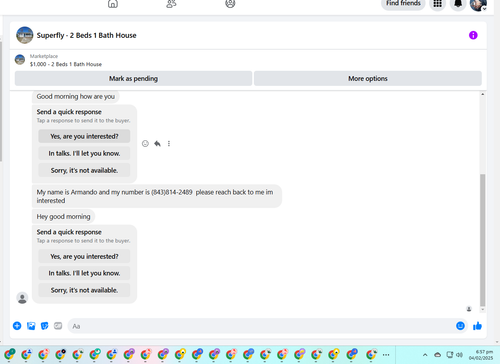This screenshot has width=500, height=364.
Task: Click the 'Superfly - 2 Beds 1 Bath House' title
Action: click(x=86, y=35)
